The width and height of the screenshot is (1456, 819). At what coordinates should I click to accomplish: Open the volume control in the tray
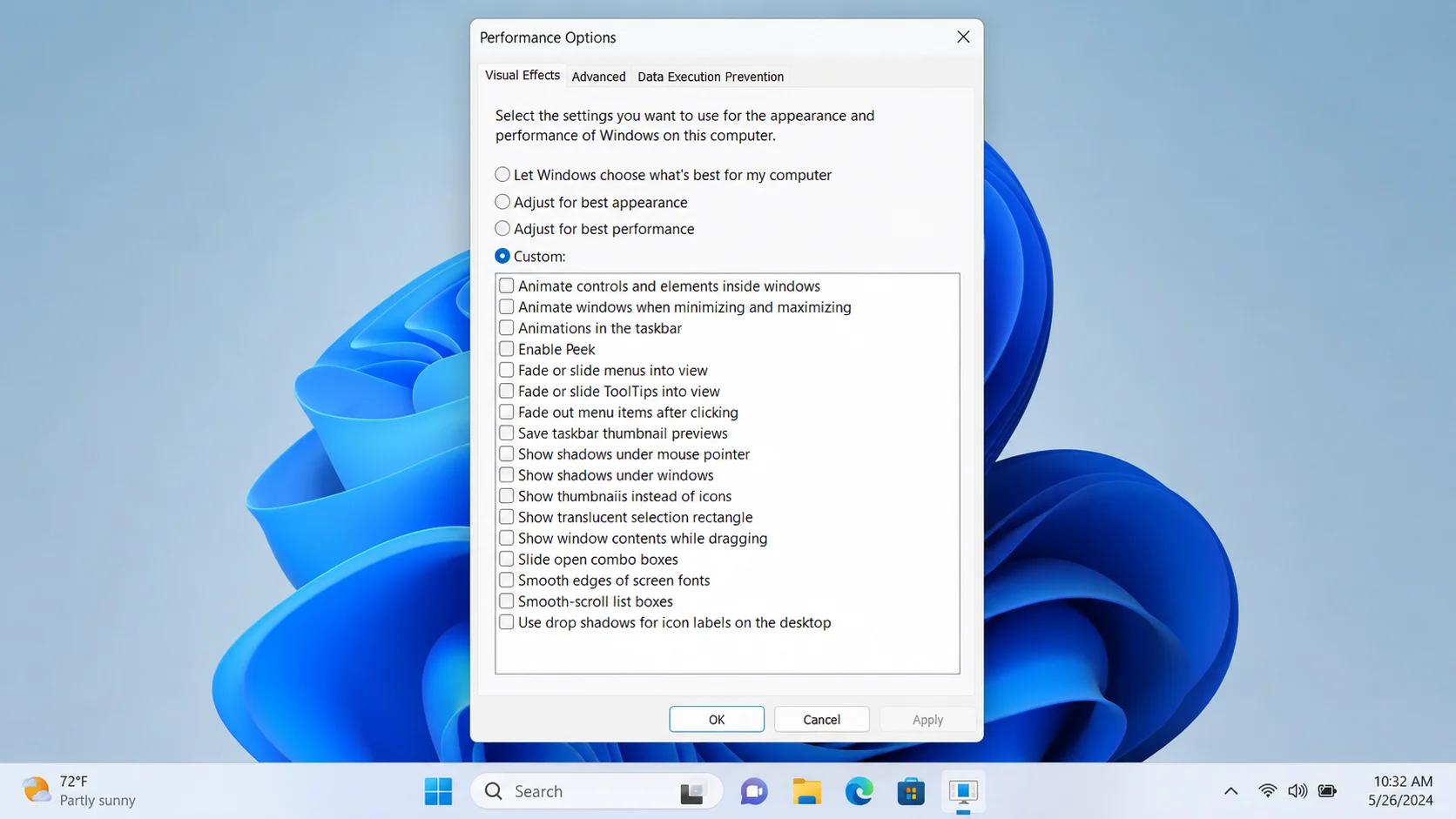(x=1298, y=790)
